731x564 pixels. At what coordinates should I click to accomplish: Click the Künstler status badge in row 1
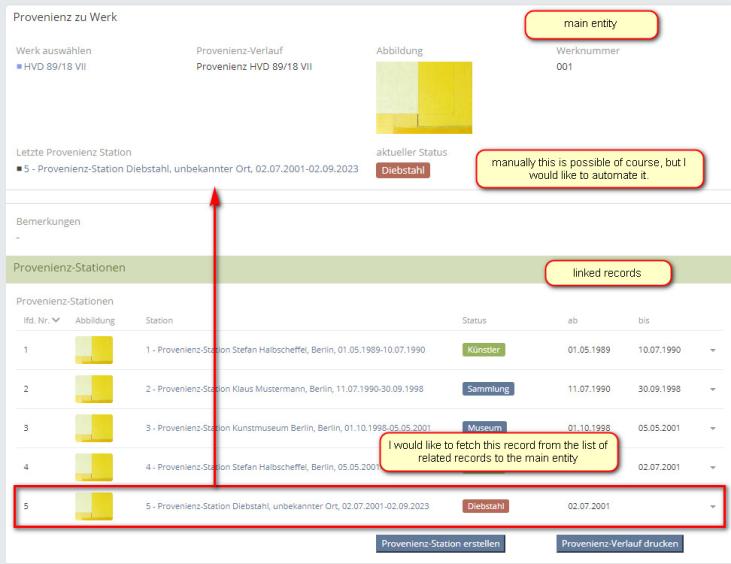coord(483,350)
